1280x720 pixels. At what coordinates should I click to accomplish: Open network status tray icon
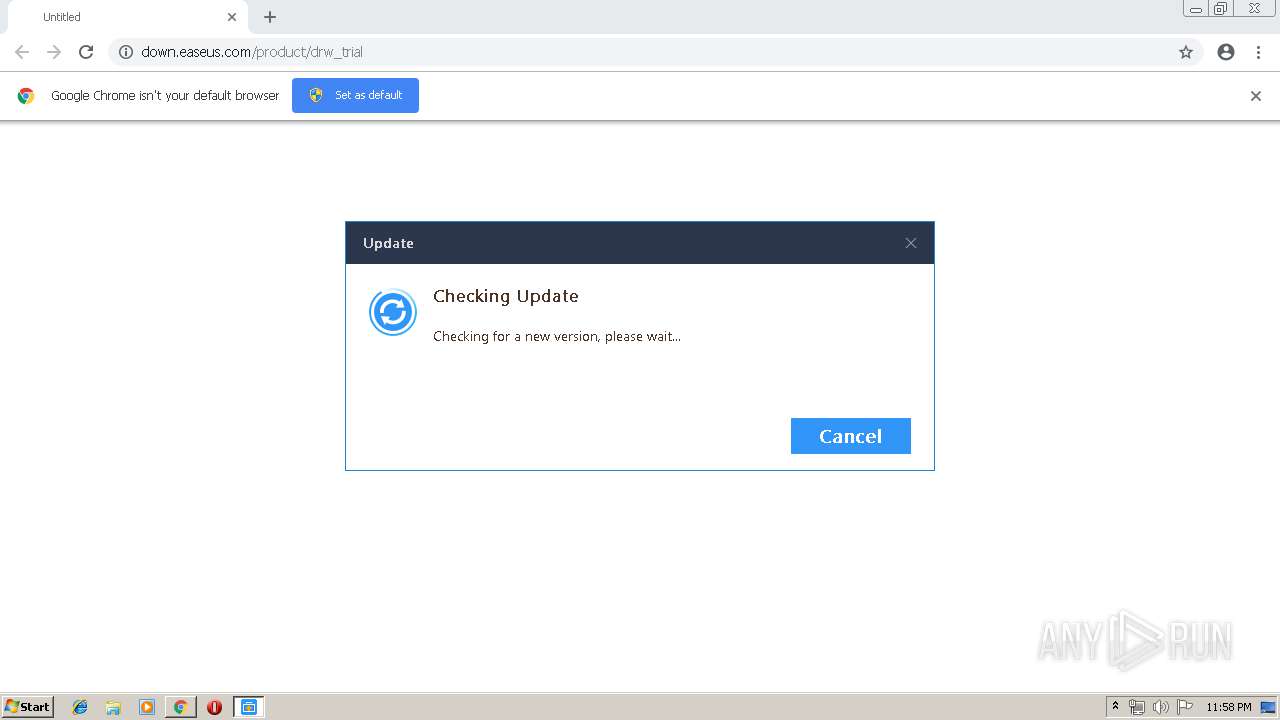(1137, 707)
